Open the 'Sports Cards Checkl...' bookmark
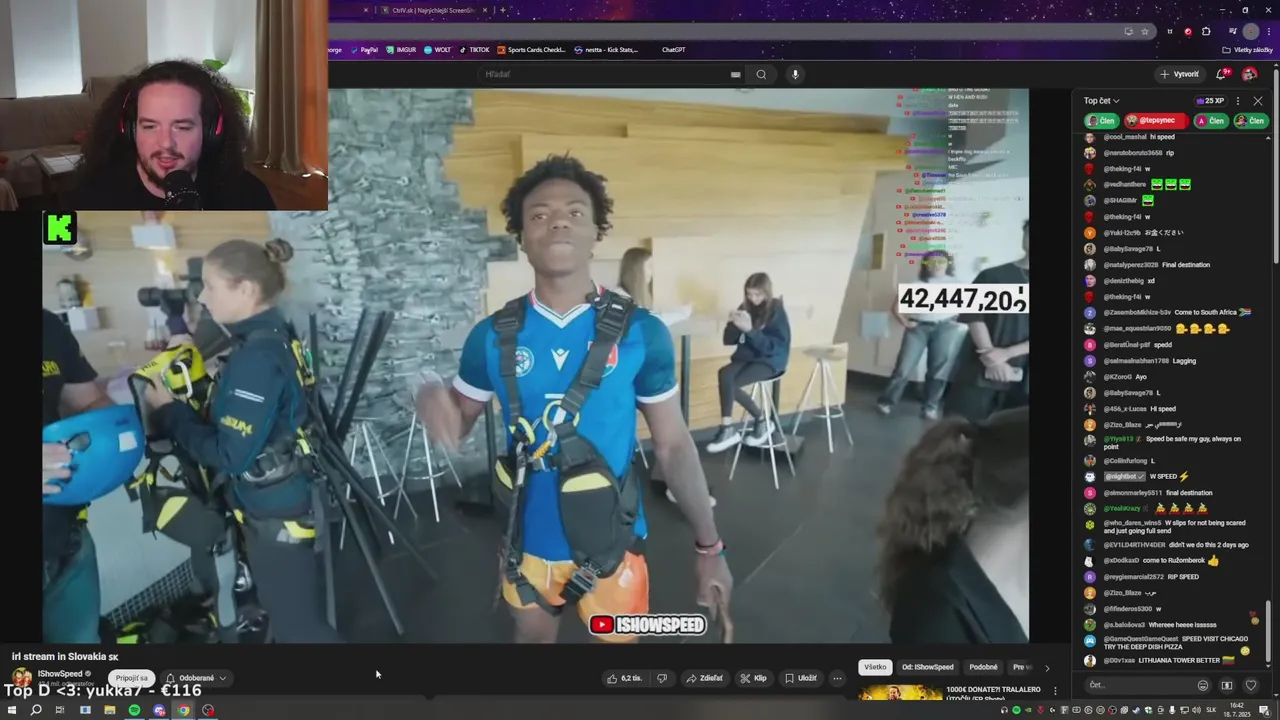 point(531,49)
